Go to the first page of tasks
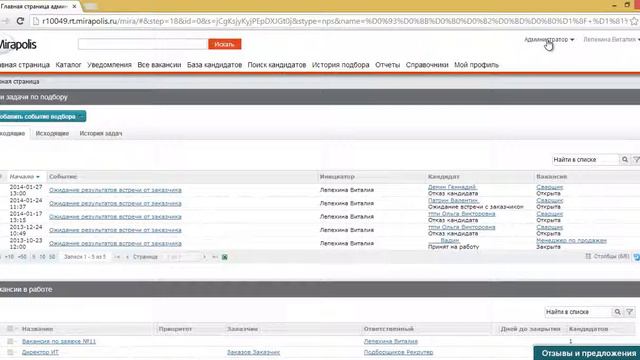640x360 pixels. click(x=118, y=257)
